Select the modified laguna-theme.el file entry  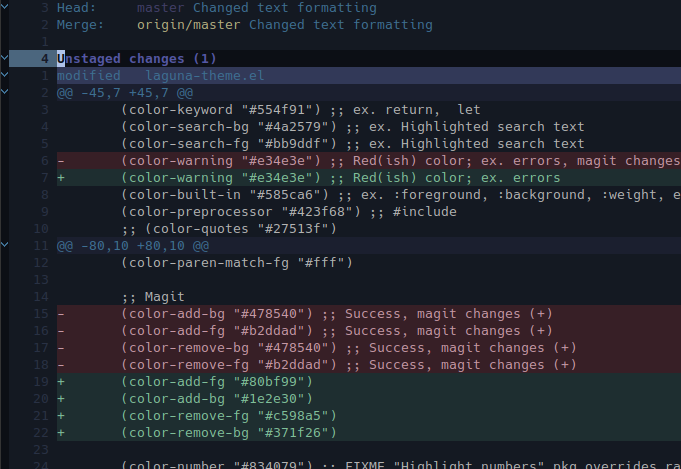tap(160, 76)
